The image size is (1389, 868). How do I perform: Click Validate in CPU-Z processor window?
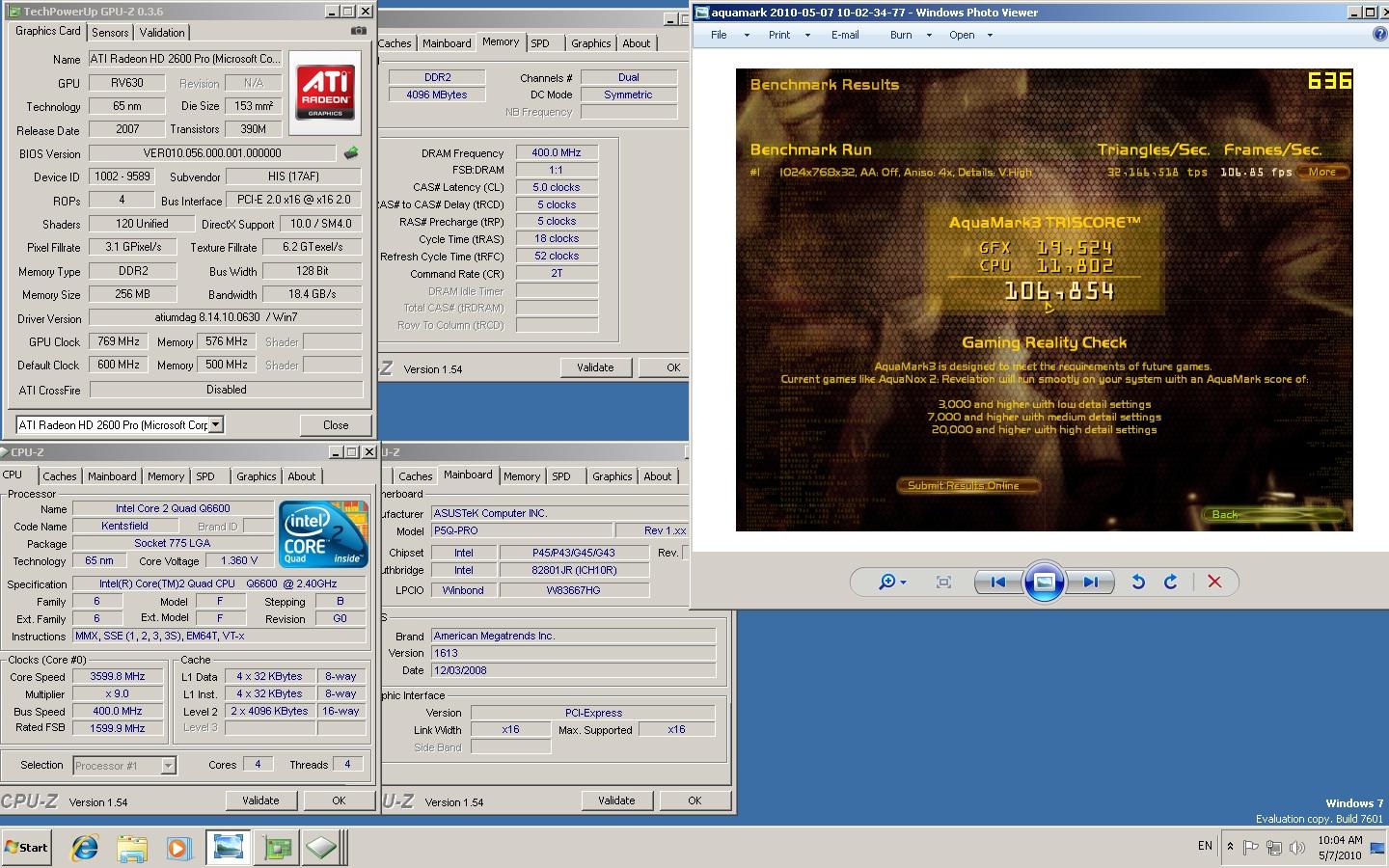tap(260, 800)
